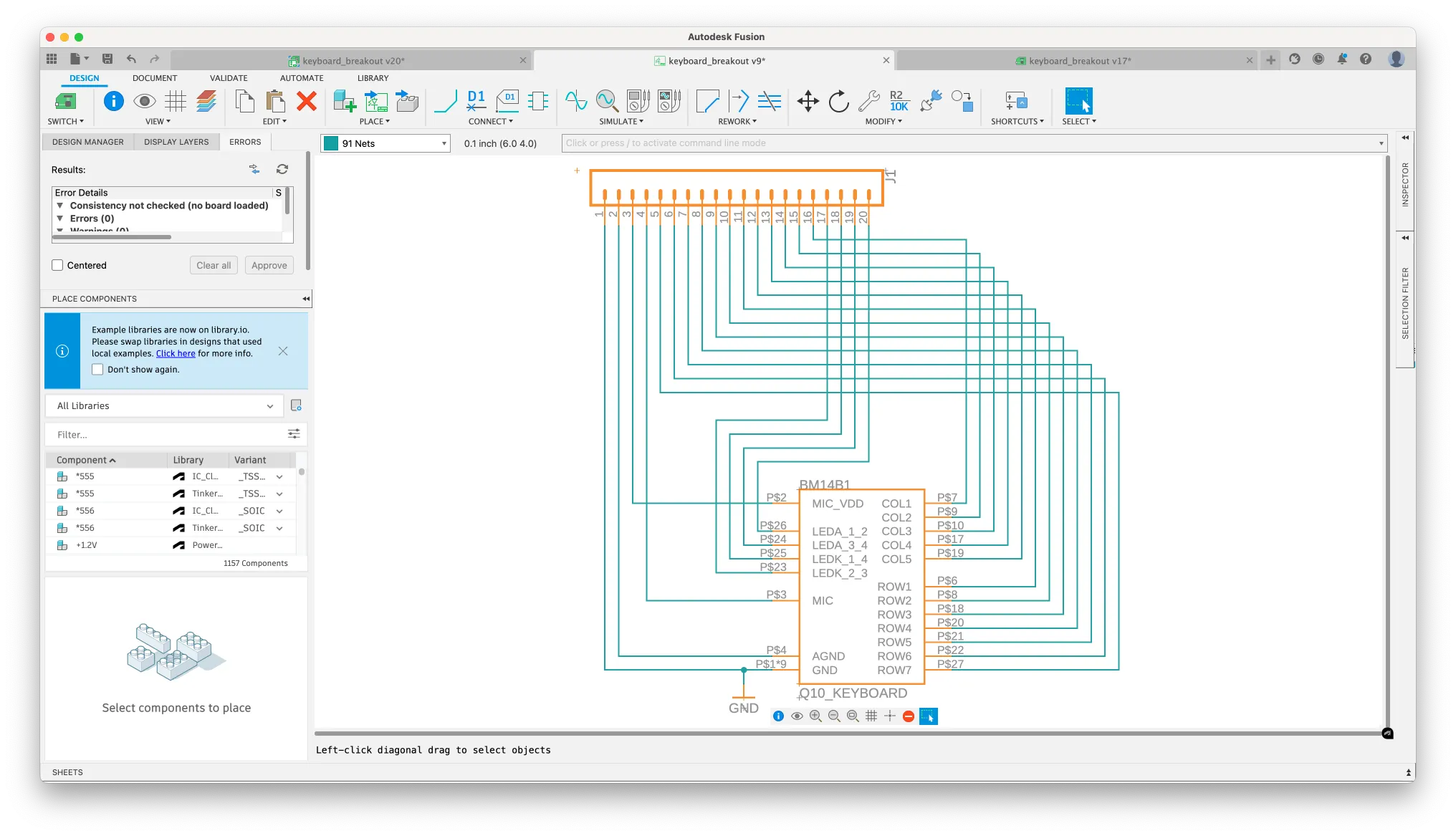Click the teal 91 Nets color swatch
1456x836 pixels.
click(x=331, y=143)
